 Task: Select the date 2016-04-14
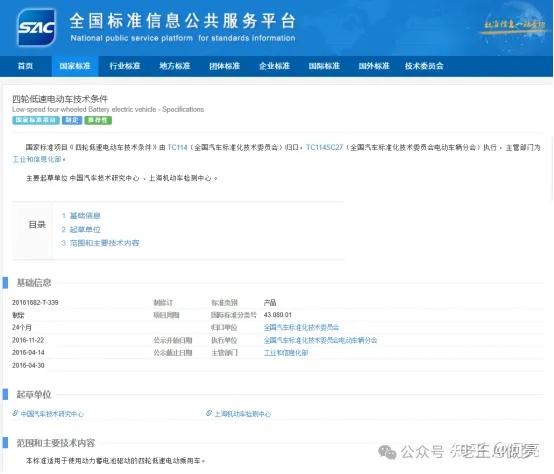point(28,352)
